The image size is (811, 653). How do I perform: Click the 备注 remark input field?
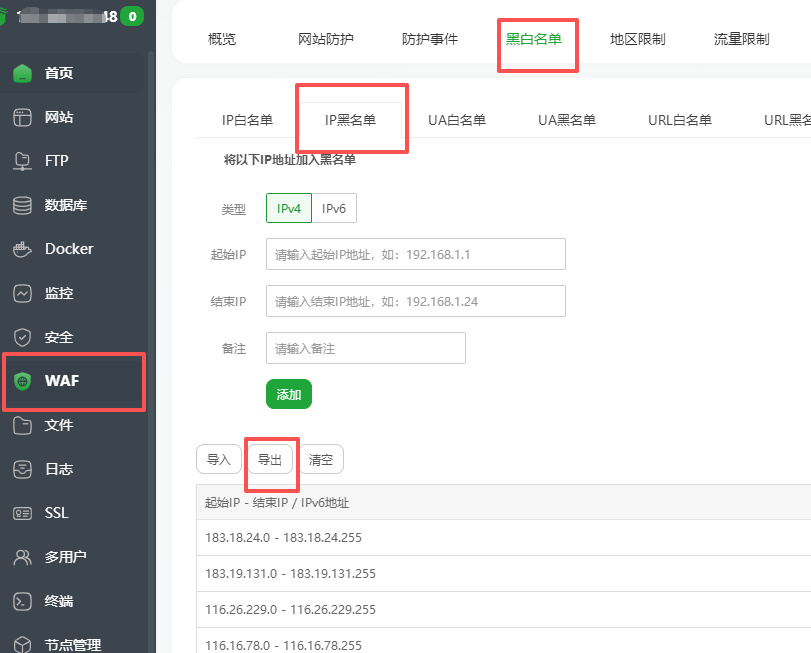[365, 348]
